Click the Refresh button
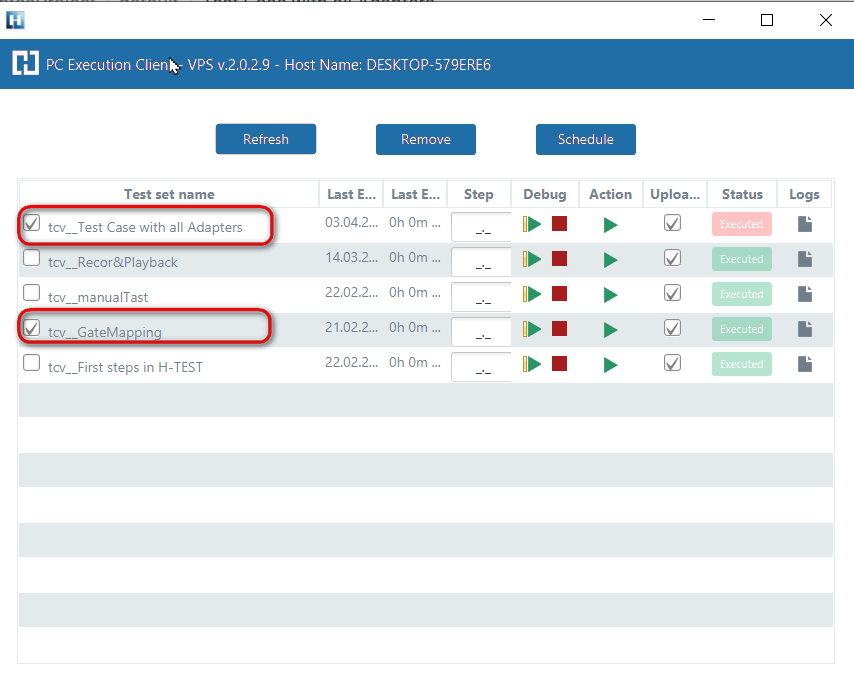854x684 pixels. click(x=266, y=139)
